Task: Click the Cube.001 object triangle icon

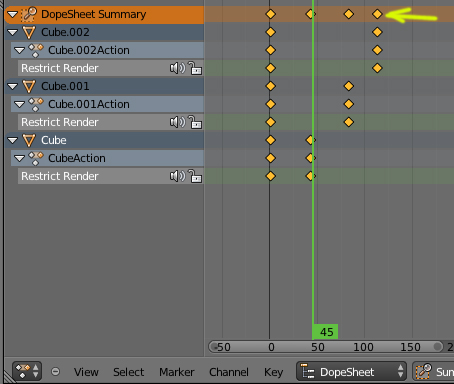Action: tap(29, 86)
